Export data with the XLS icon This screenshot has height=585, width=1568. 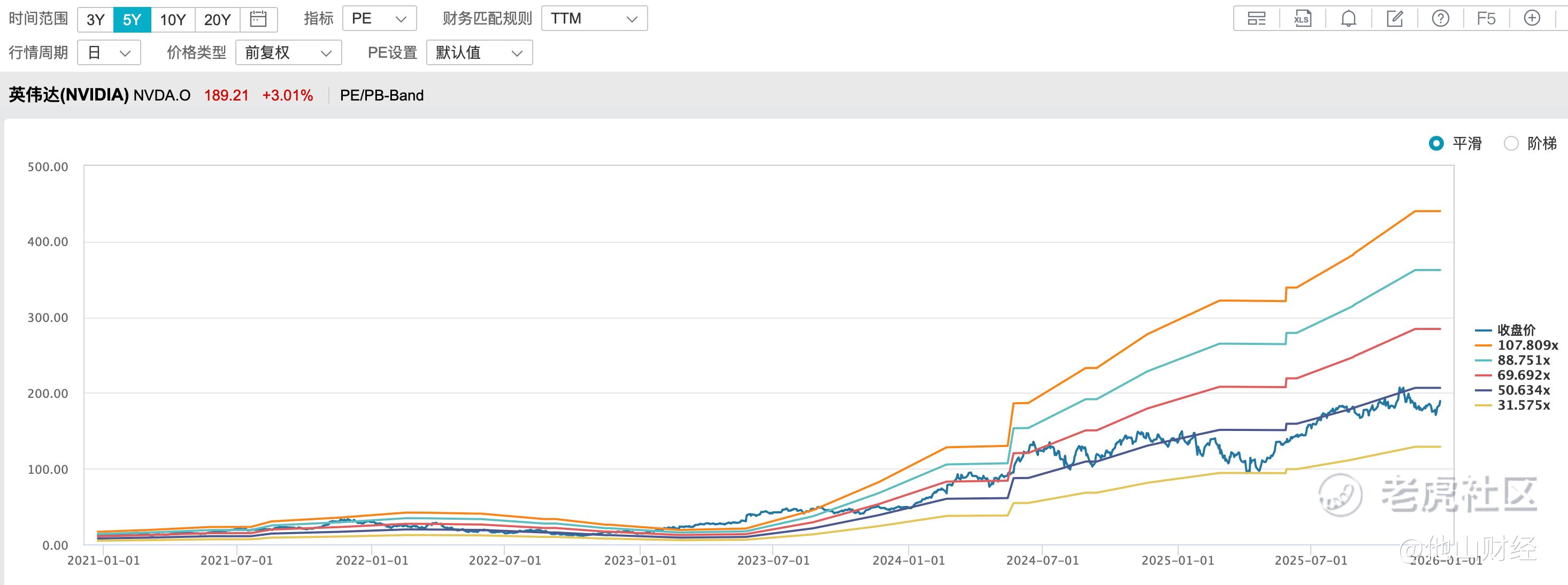(1302, 19)
